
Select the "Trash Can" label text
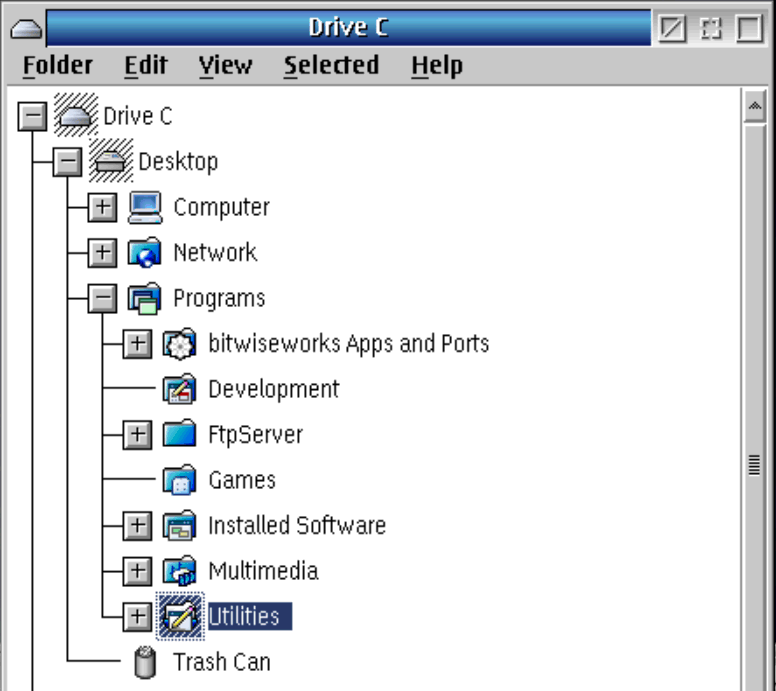point(222,663)
